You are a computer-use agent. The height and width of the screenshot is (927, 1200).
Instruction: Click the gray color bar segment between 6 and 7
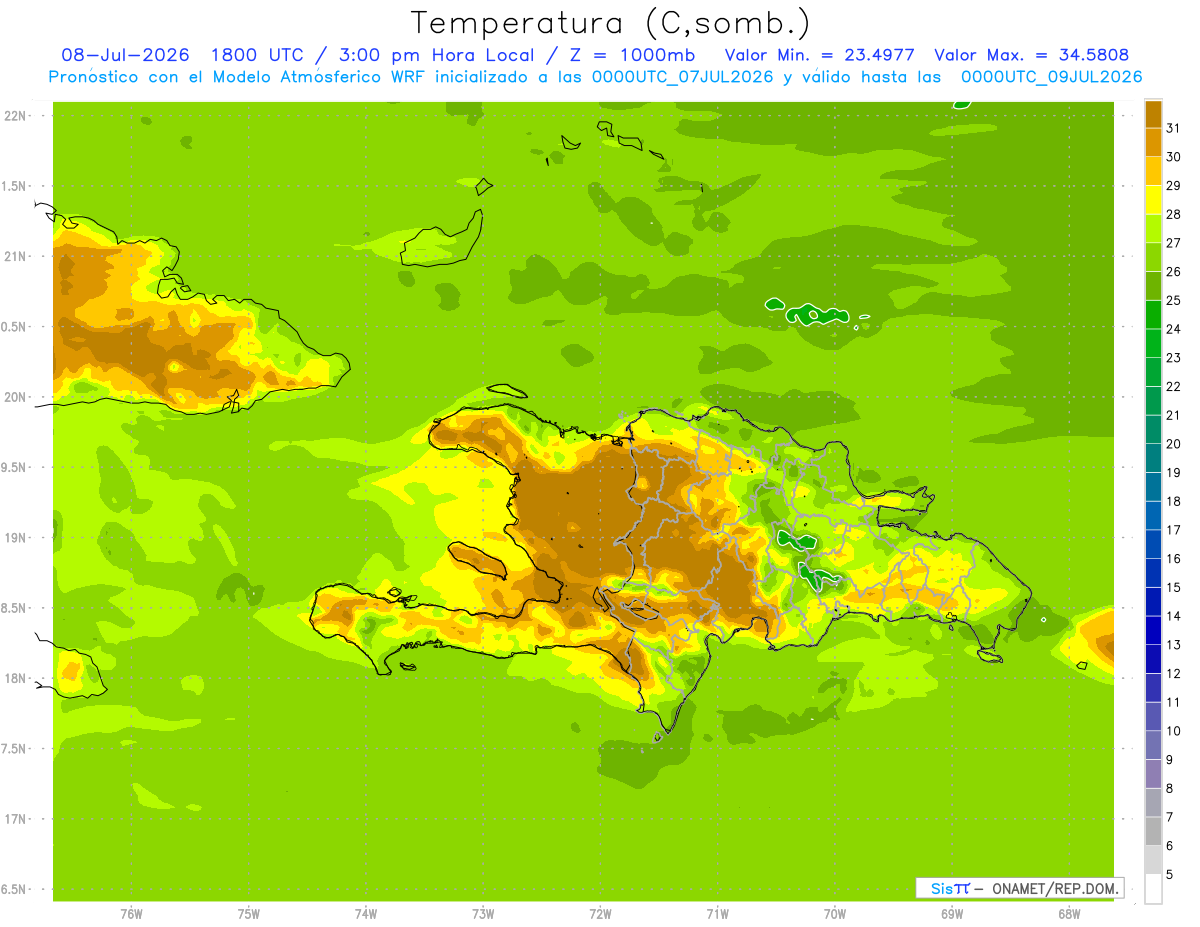pyautogui.click(x=1153, y=831)
